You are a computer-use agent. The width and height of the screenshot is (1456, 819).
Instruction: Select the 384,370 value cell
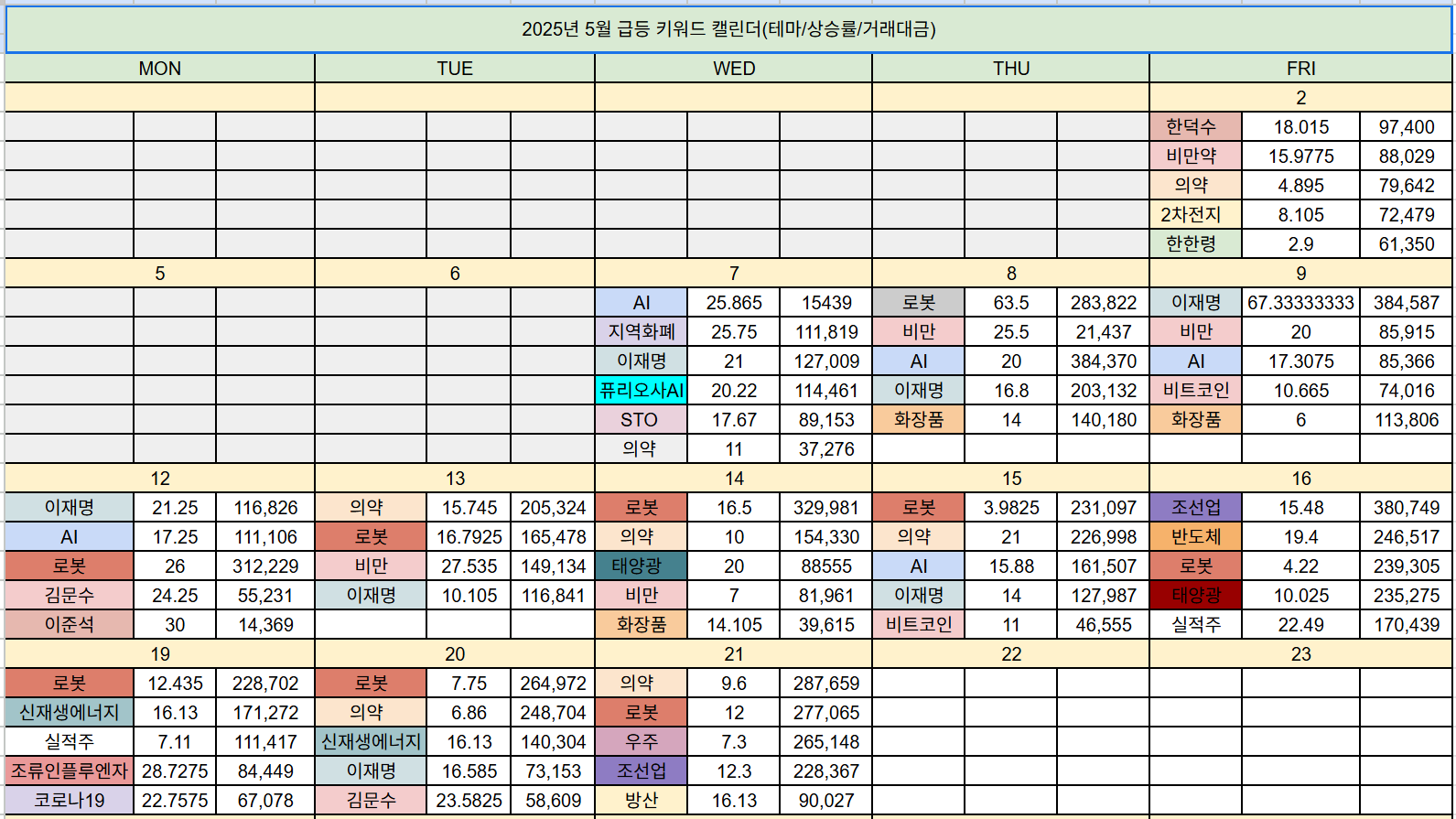(x=1104, y=361)
